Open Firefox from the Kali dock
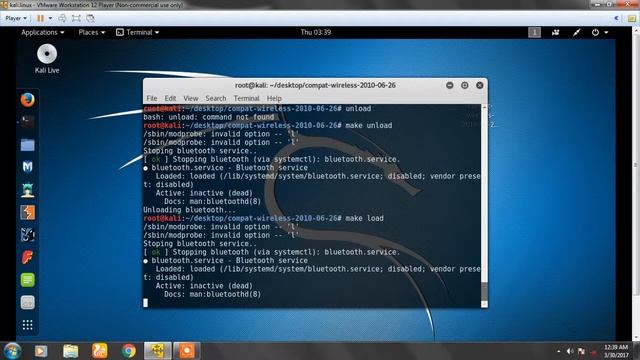 27,100
